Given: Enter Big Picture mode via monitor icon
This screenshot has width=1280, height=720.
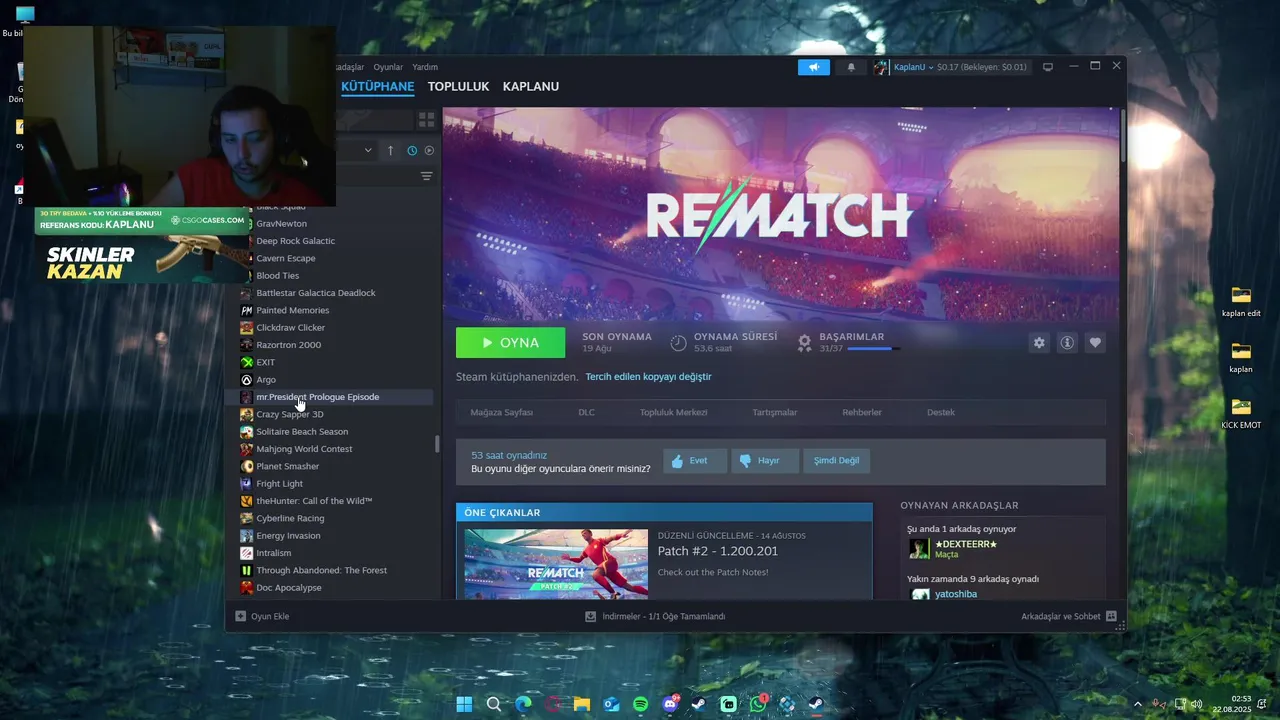Looking at the screenshot, I should 1048,67.
